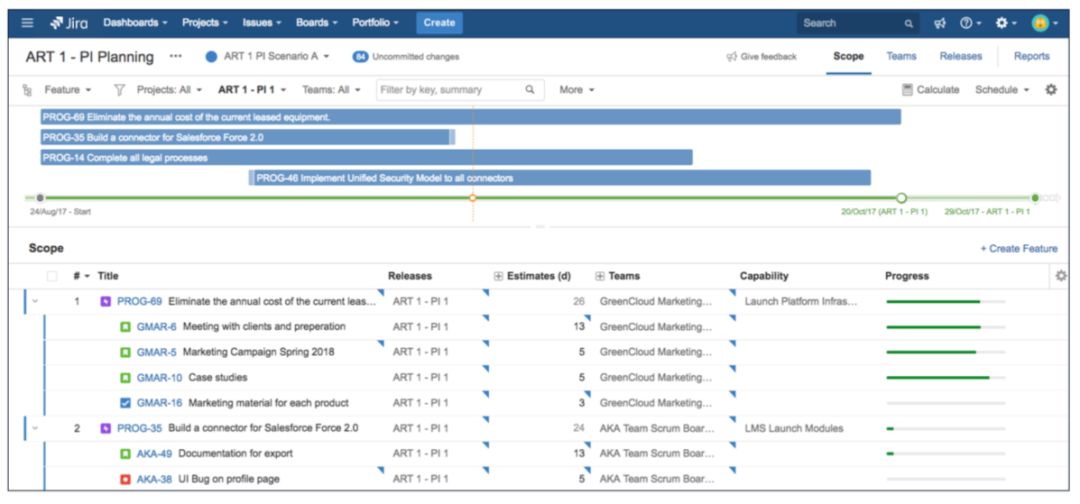Screen dimensions: 1080x504
Task: Click the ART 1 PI Scenario A blue dot
Action: point(211,56)
